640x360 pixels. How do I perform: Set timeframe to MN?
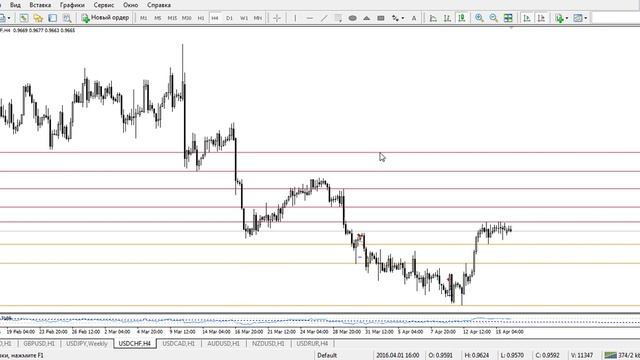258,18
